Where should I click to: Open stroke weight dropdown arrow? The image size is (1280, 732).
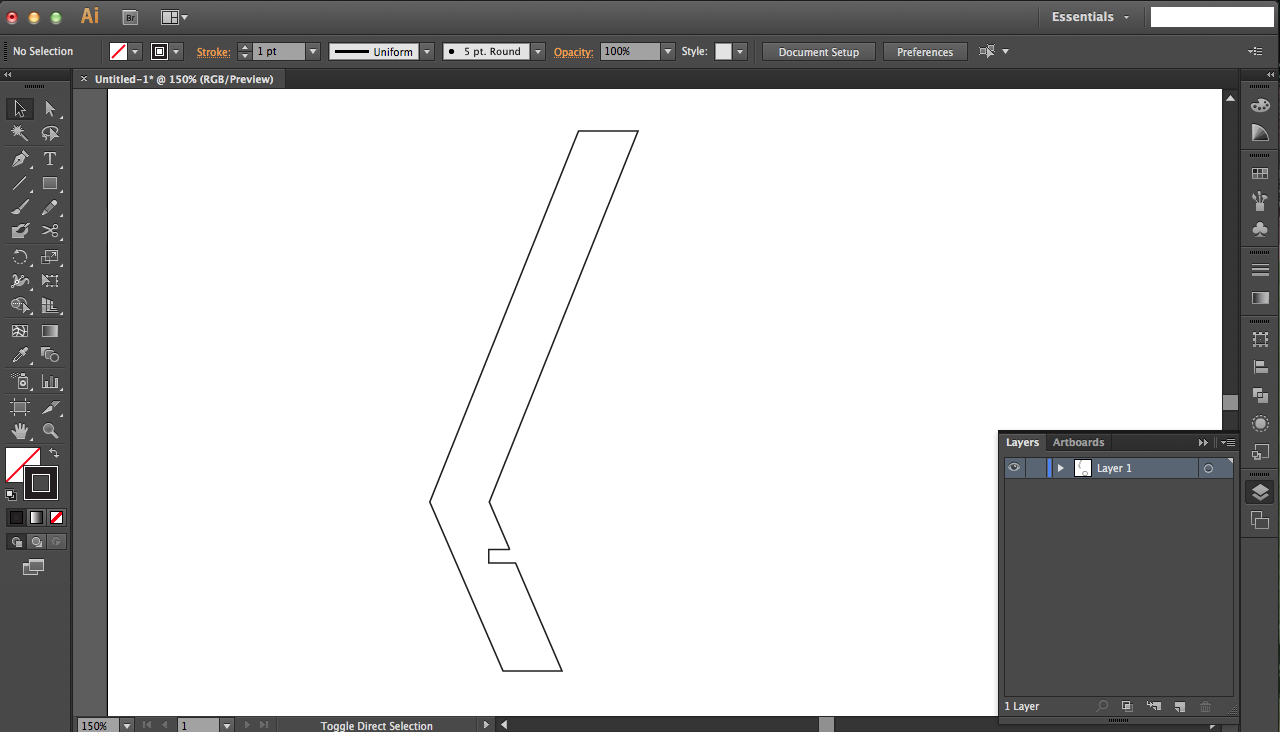point(313,51)
